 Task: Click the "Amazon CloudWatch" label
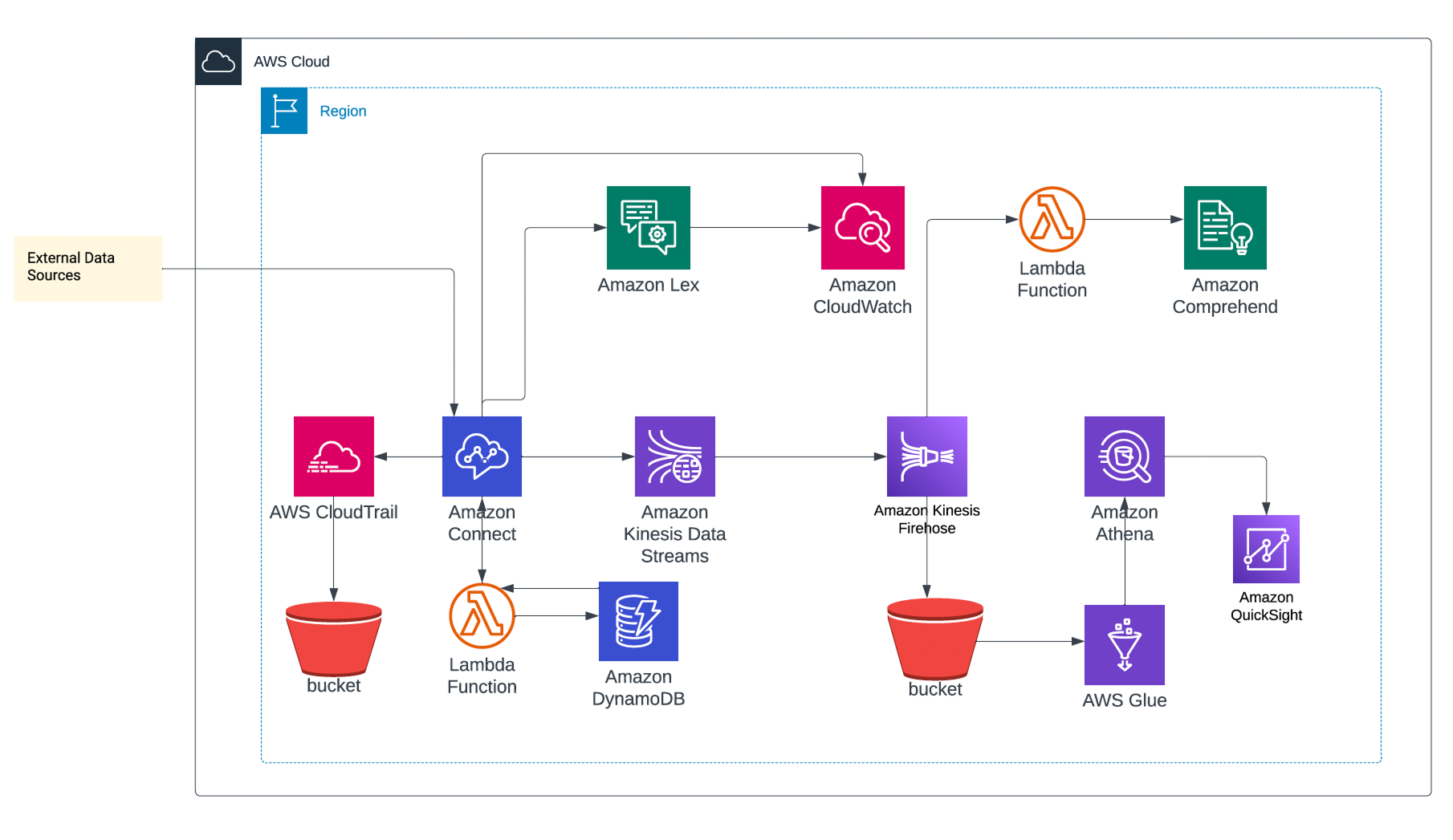[x=862, y=296]
